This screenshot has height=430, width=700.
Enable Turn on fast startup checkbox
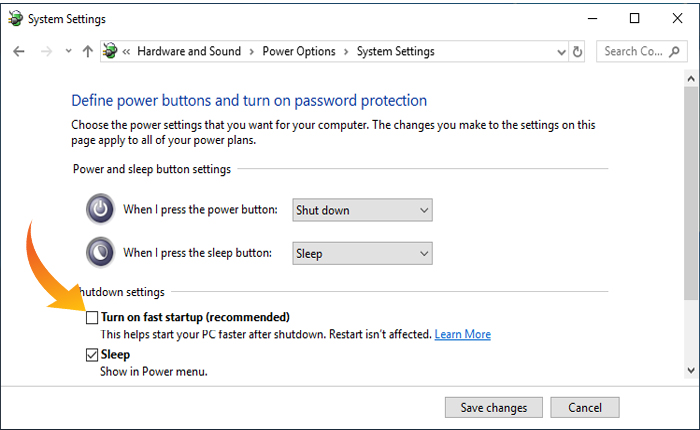(92, 317)
